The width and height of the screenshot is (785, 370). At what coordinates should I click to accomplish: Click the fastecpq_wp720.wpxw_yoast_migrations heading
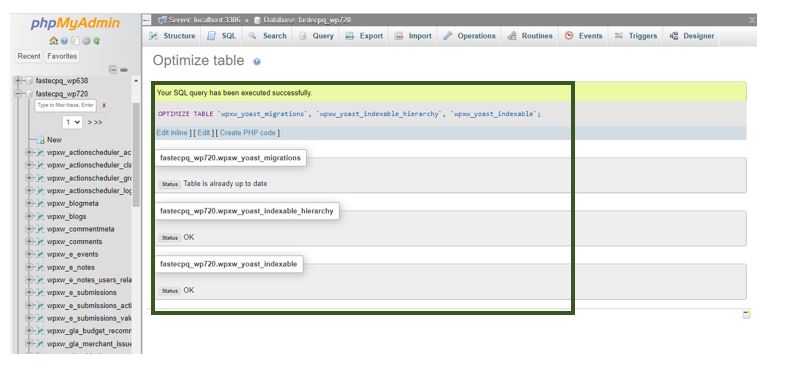pos(230,158)
